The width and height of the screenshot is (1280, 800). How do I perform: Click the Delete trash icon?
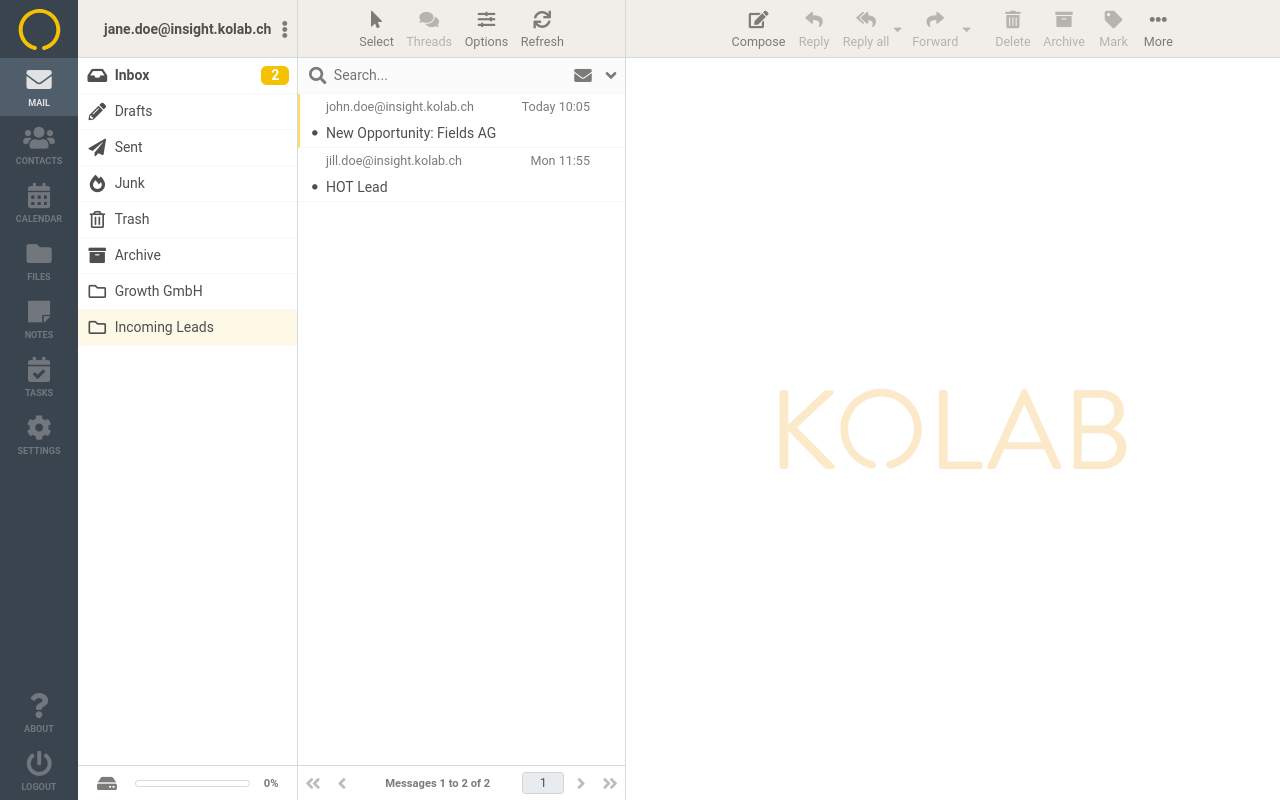1012,29
